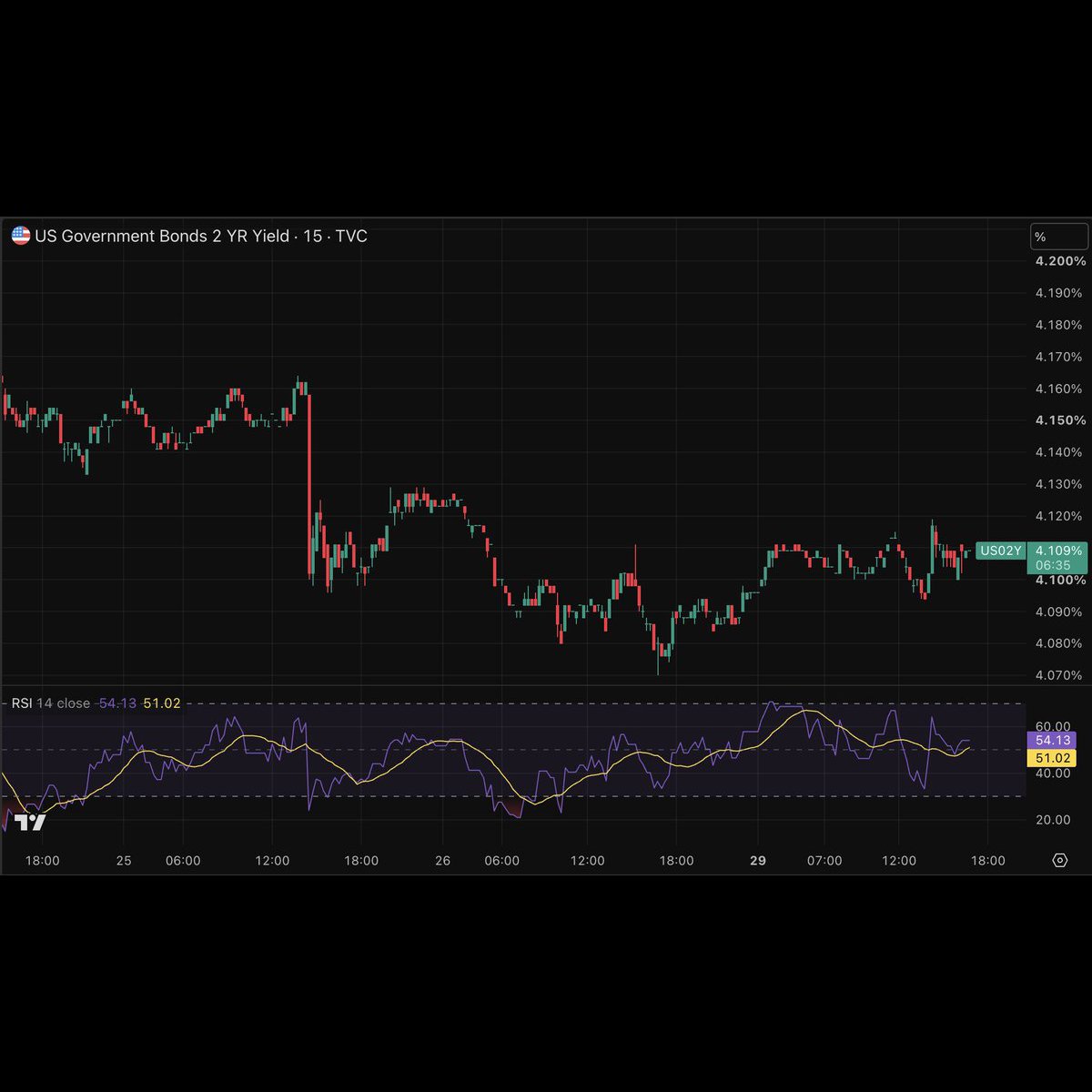Screen dimensions: 1092x1092
Task: Click the 20.00 RSI axis label
Action: 1052,820
